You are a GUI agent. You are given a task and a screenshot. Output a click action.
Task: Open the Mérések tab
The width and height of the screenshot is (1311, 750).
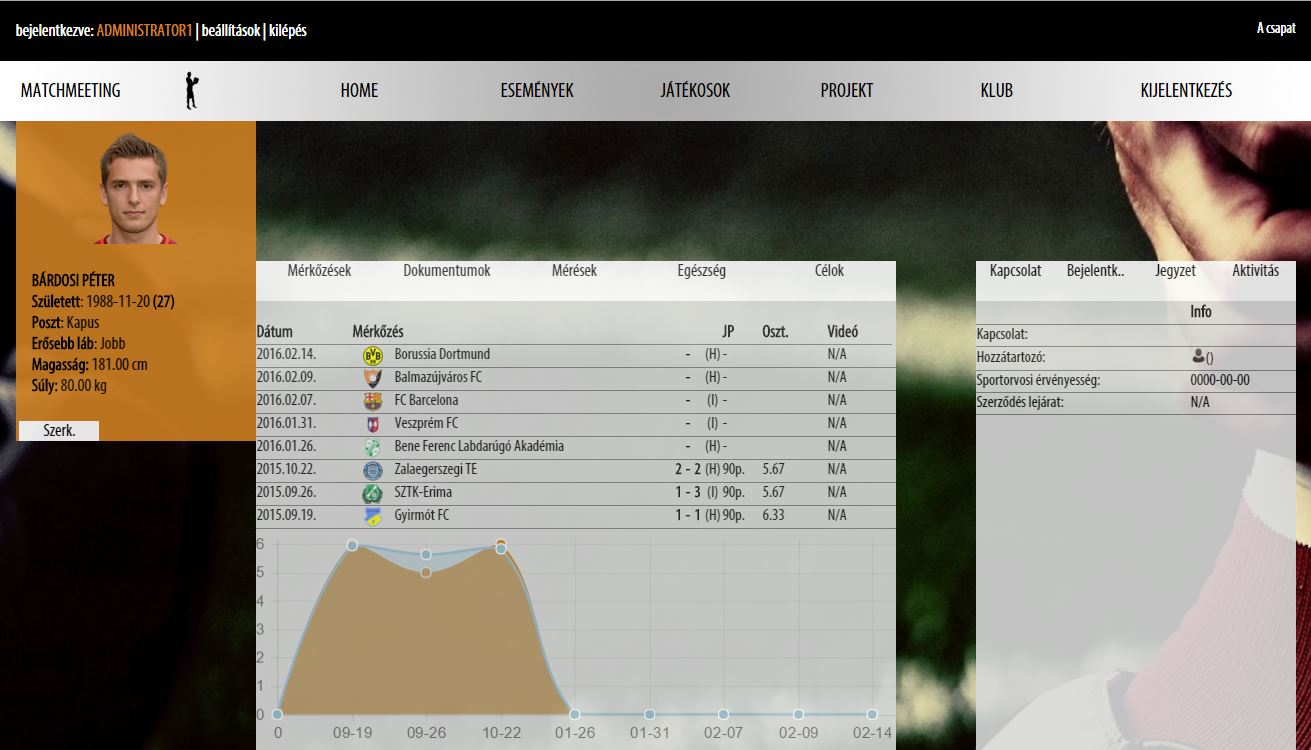[574, 271]
